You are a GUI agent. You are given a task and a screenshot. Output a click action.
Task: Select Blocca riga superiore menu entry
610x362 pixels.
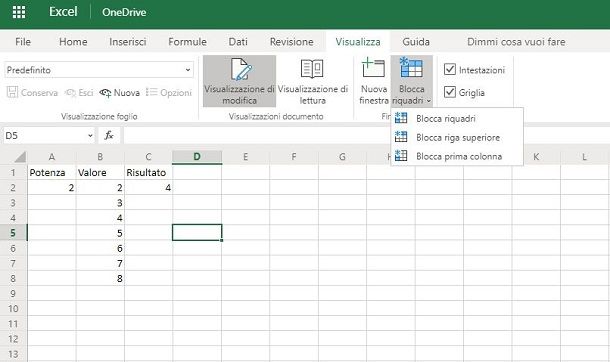[x=457, y=137]
